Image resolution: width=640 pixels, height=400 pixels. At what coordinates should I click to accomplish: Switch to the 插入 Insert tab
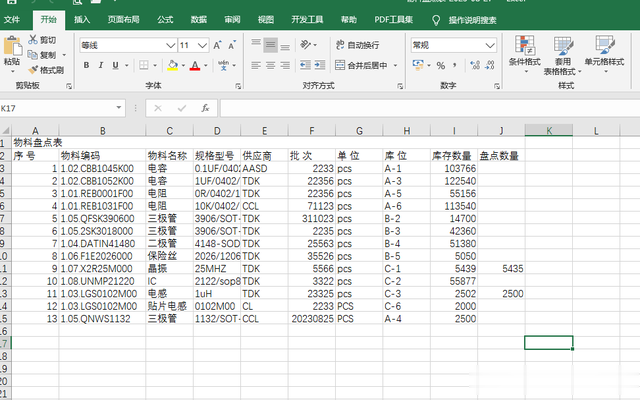point(82,20)
